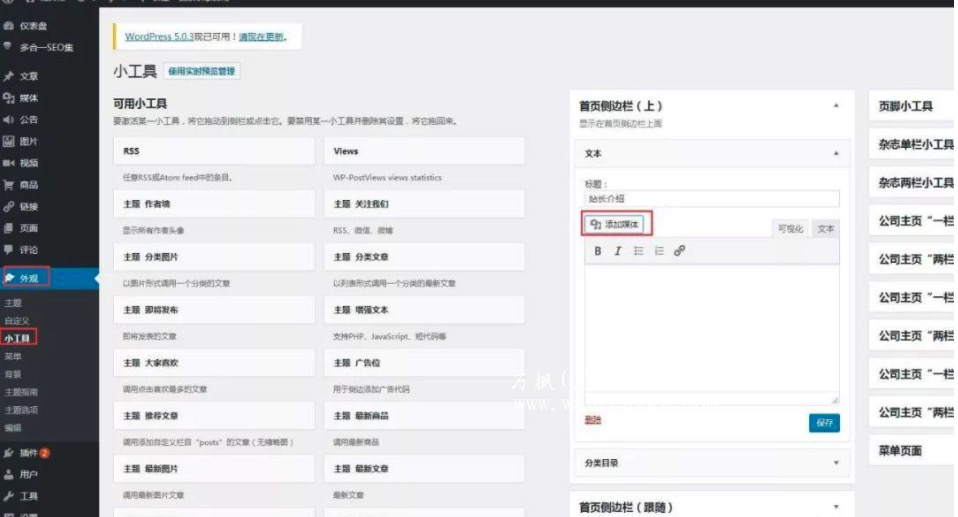Screen dimensions: 958x517
Task: Click 保存 button to save widget
Action: pos(823,423)
